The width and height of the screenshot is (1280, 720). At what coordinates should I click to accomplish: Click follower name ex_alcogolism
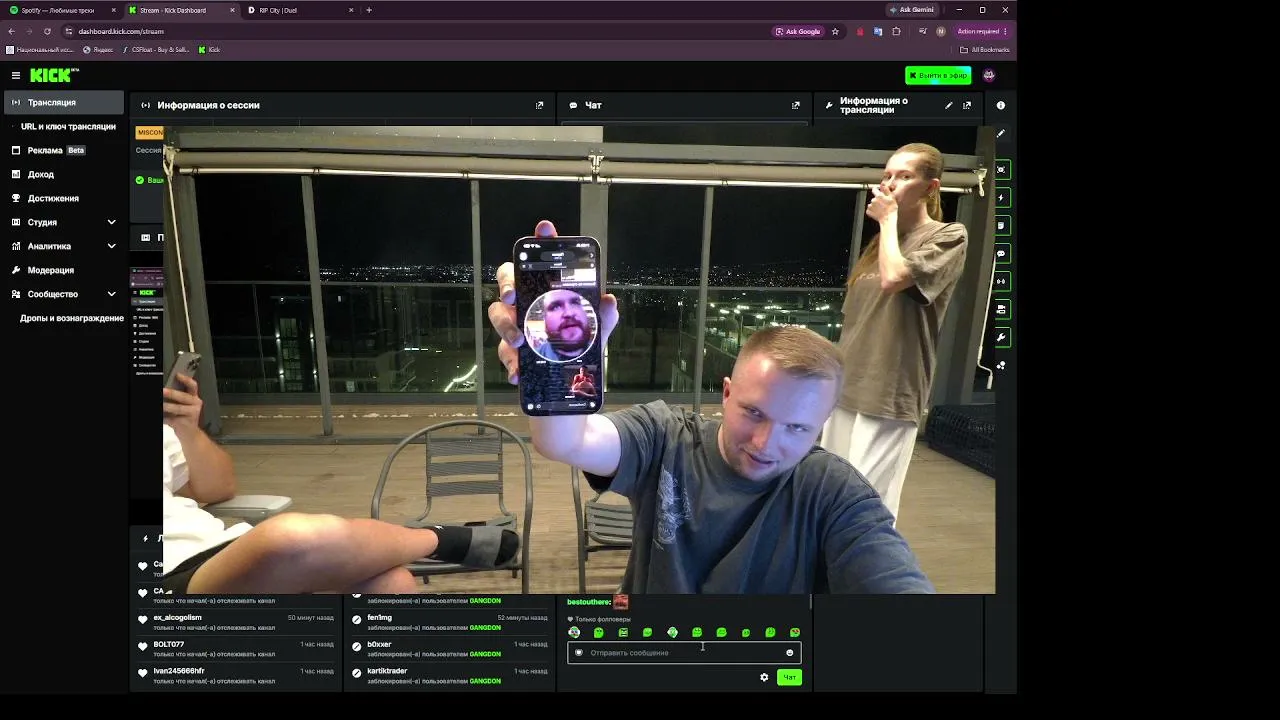click(177, 618)
